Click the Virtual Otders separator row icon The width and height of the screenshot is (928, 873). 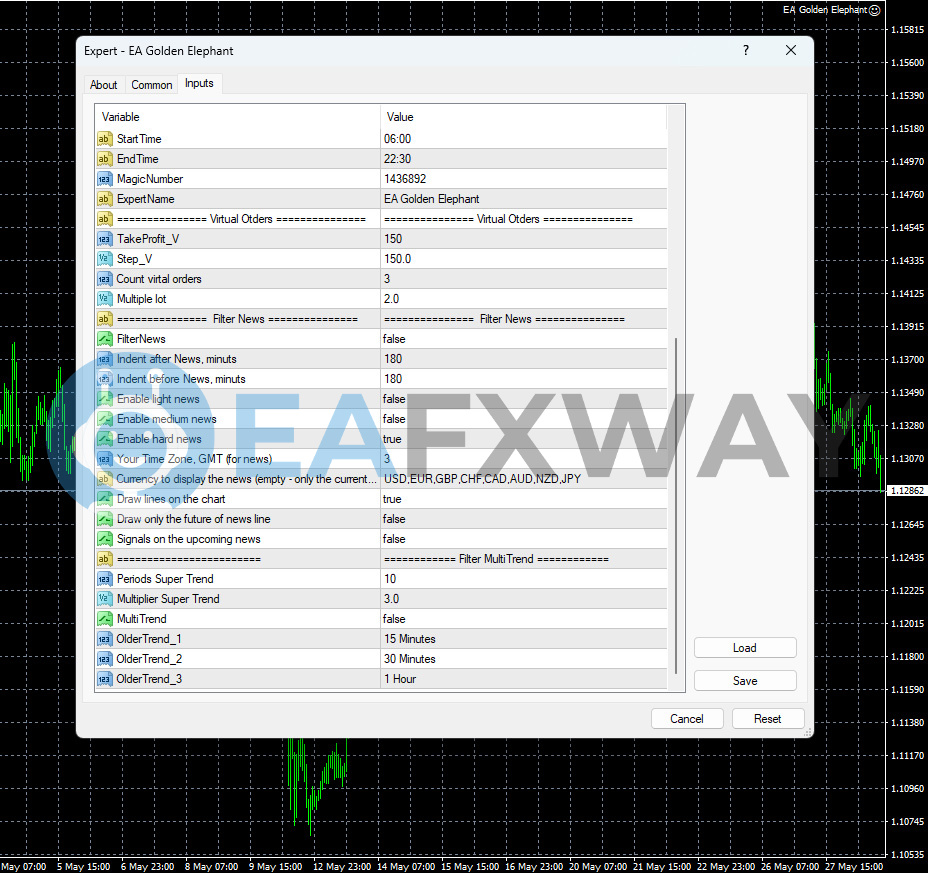pos(104,219)
